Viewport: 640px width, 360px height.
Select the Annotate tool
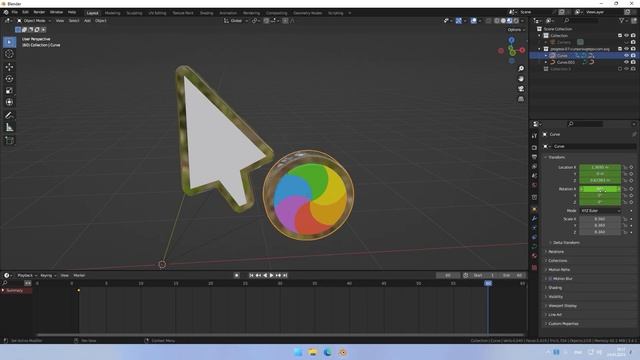[x=9, y=116]
